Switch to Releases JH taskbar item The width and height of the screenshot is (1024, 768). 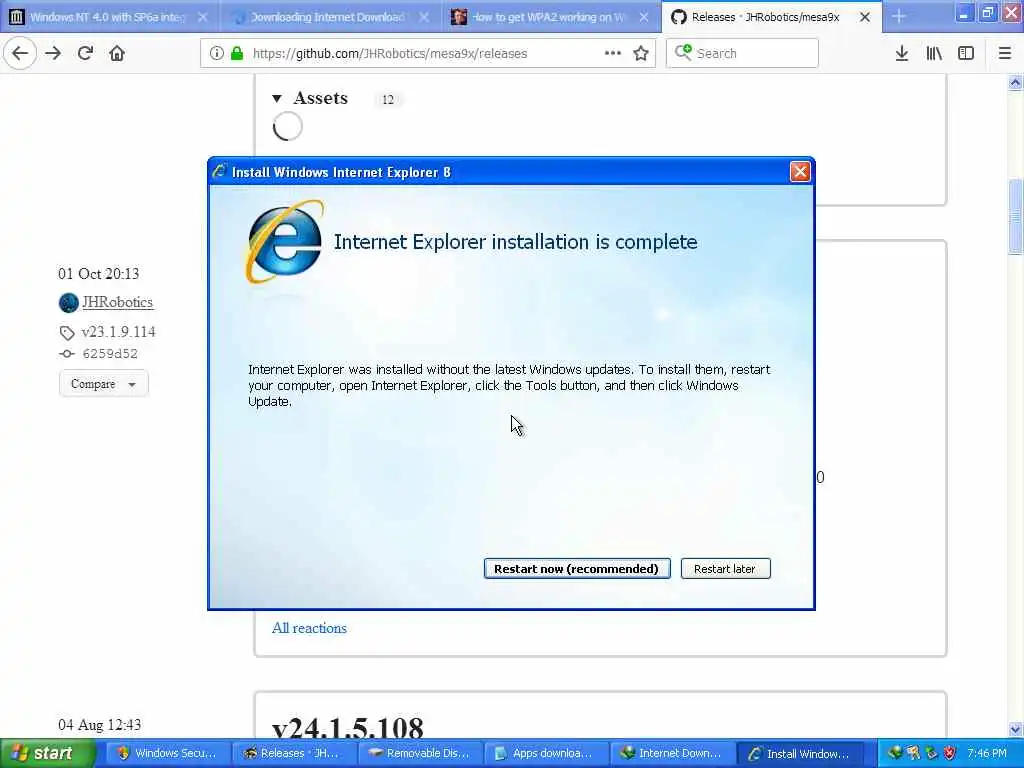[293, 754]
